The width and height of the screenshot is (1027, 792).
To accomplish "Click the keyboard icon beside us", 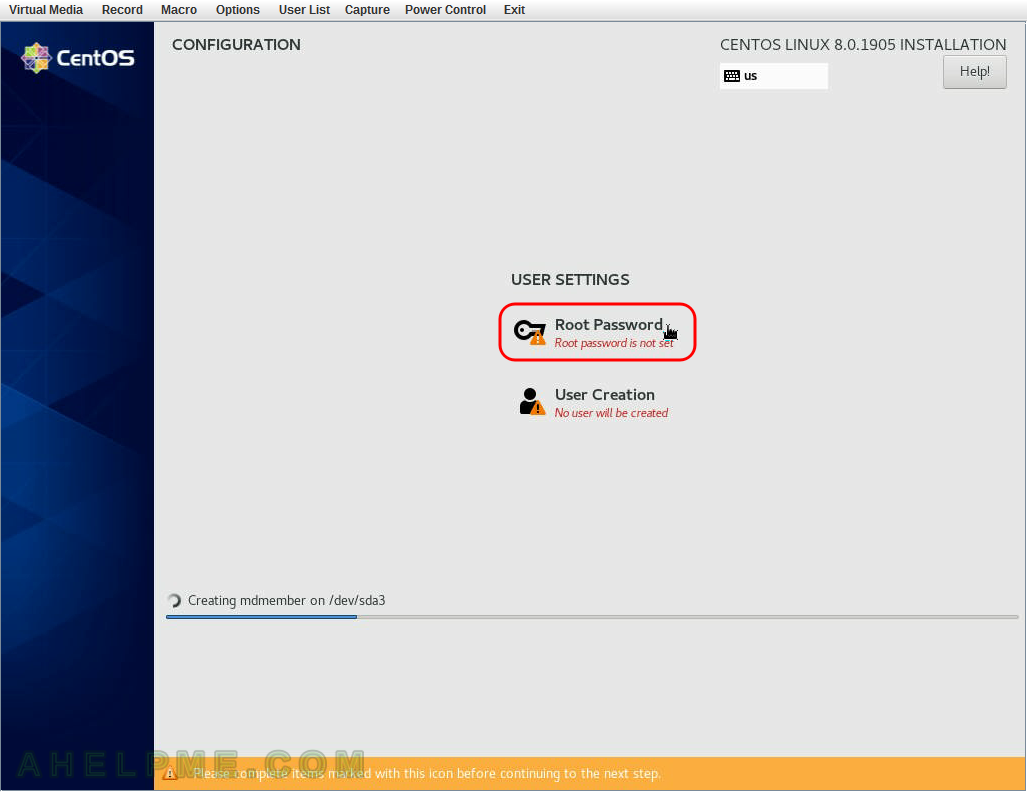I will point(732,76).
